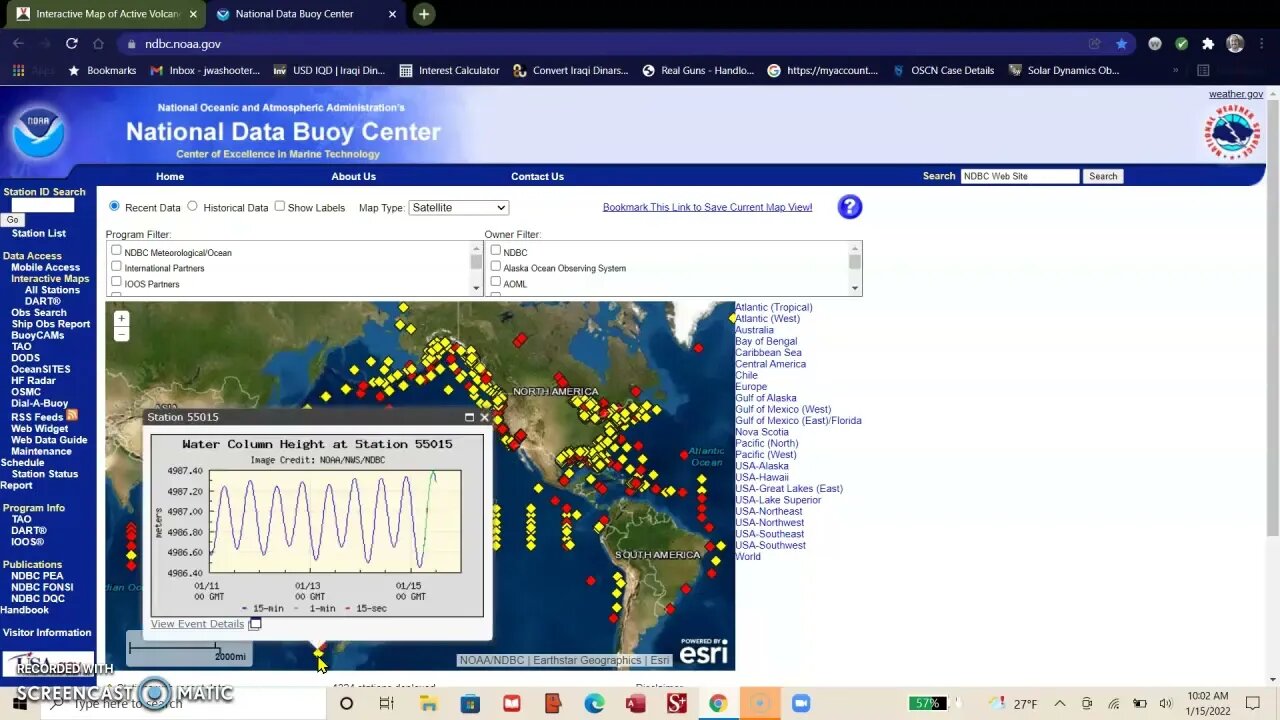Check the NDBC Meteorological/Ocean program filter
The width and height of the screenshot is (1280, 720).
pos(116,251)
